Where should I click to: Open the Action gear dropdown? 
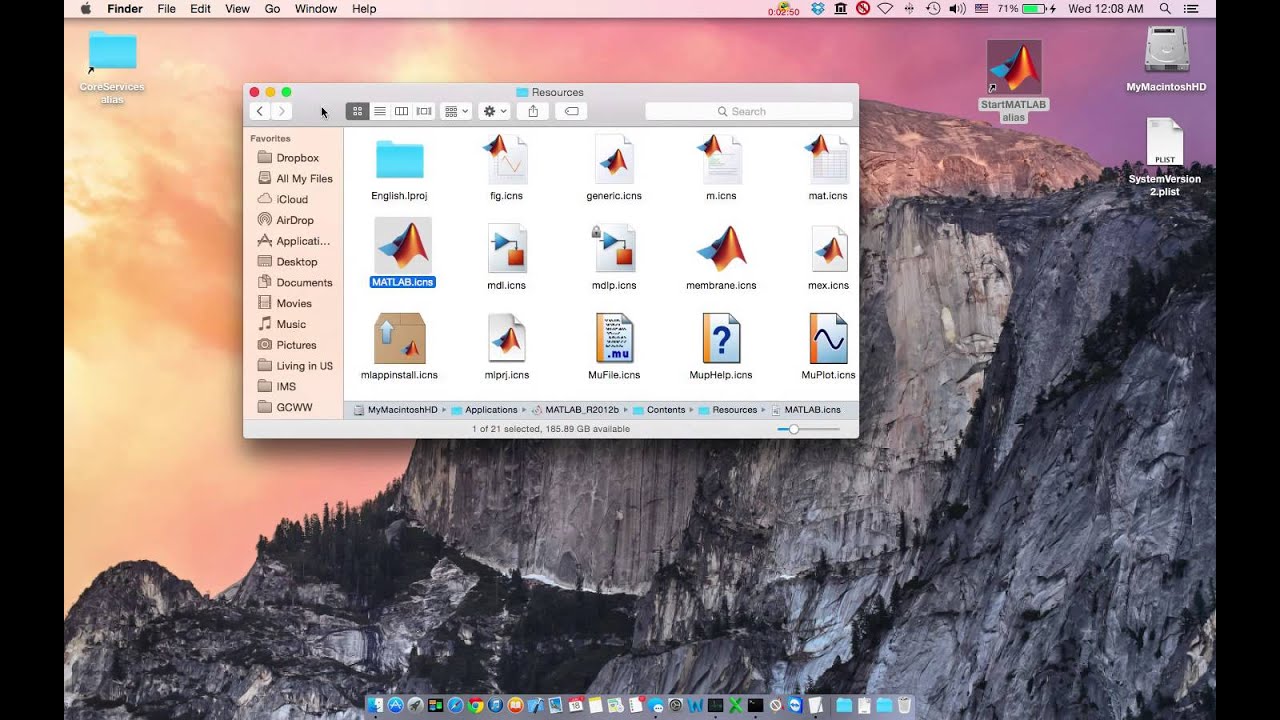point(494,111)
